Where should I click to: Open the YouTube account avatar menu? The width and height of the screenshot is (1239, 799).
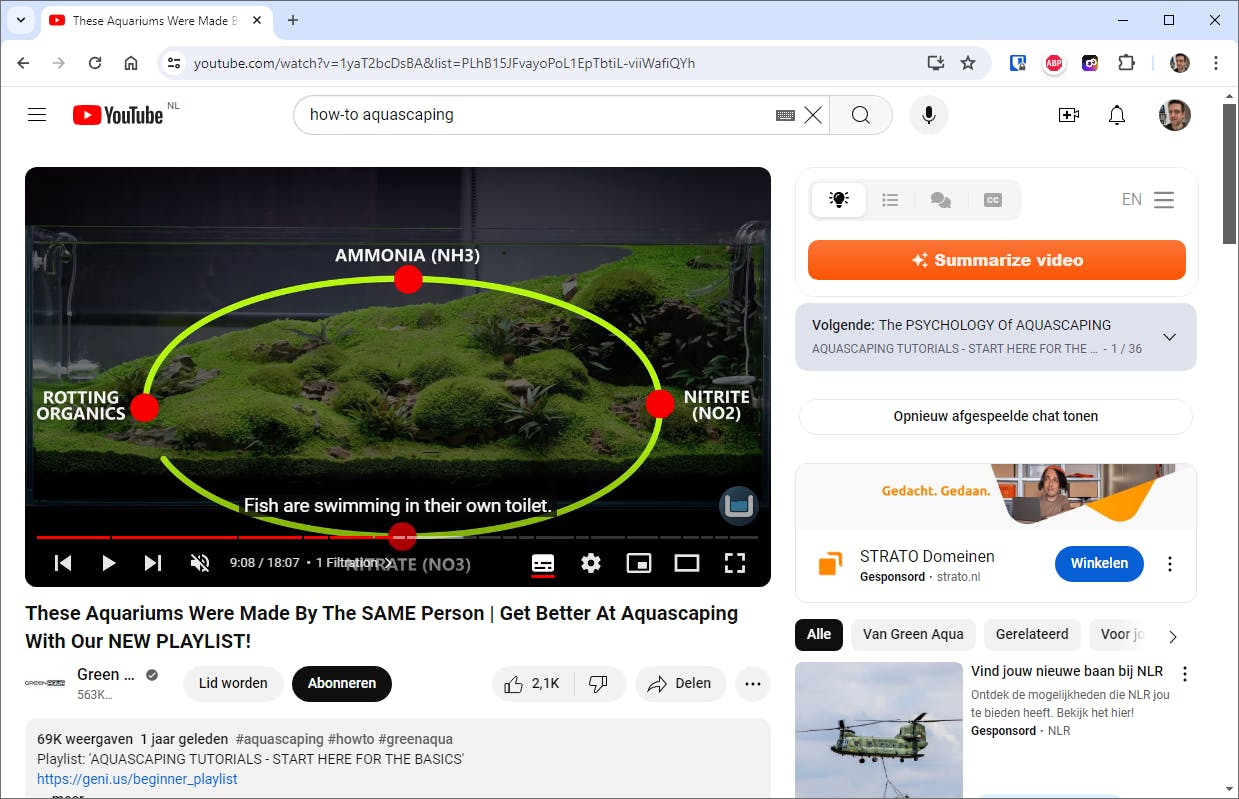[1175, 115]
